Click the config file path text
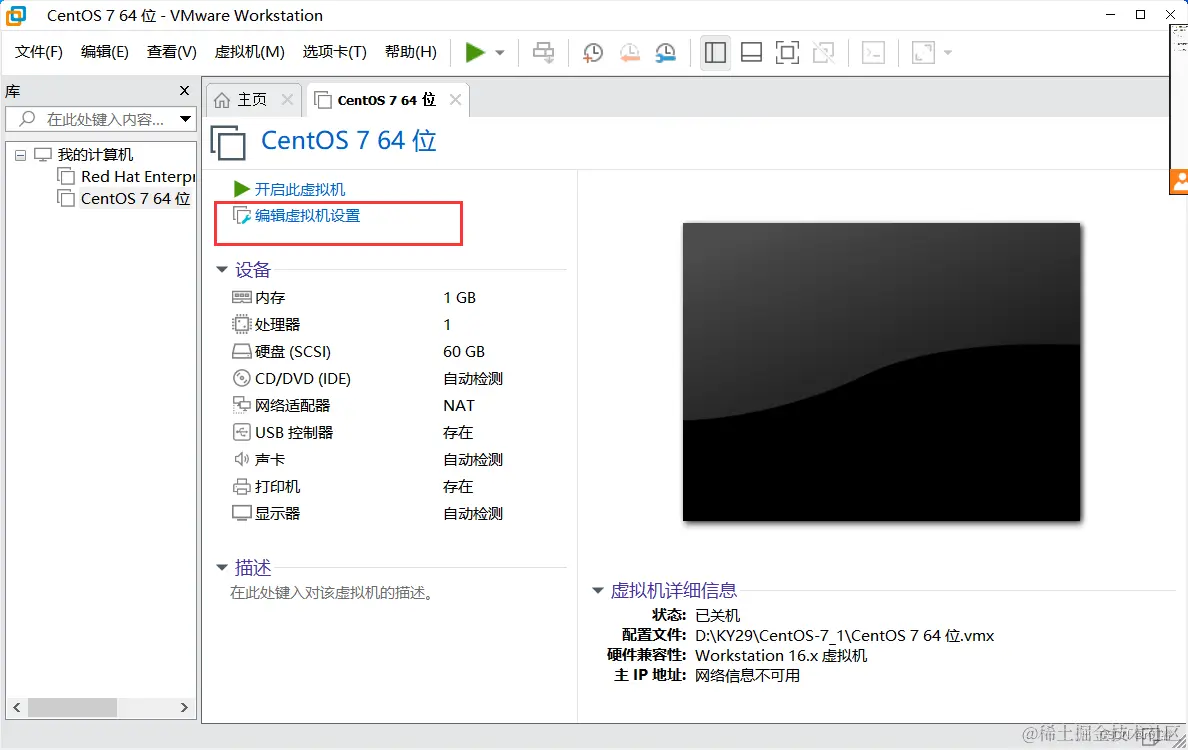Viewport: 1188px width, 750px height. (845, 636)
